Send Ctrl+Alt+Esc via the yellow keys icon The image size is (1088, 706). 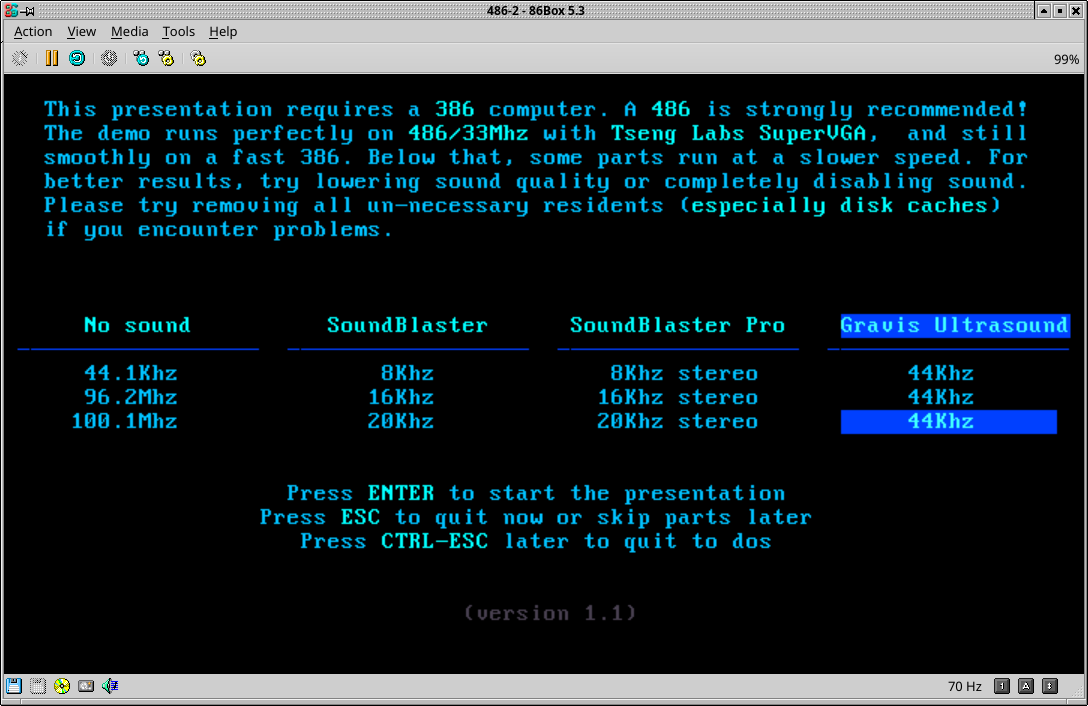167,58
